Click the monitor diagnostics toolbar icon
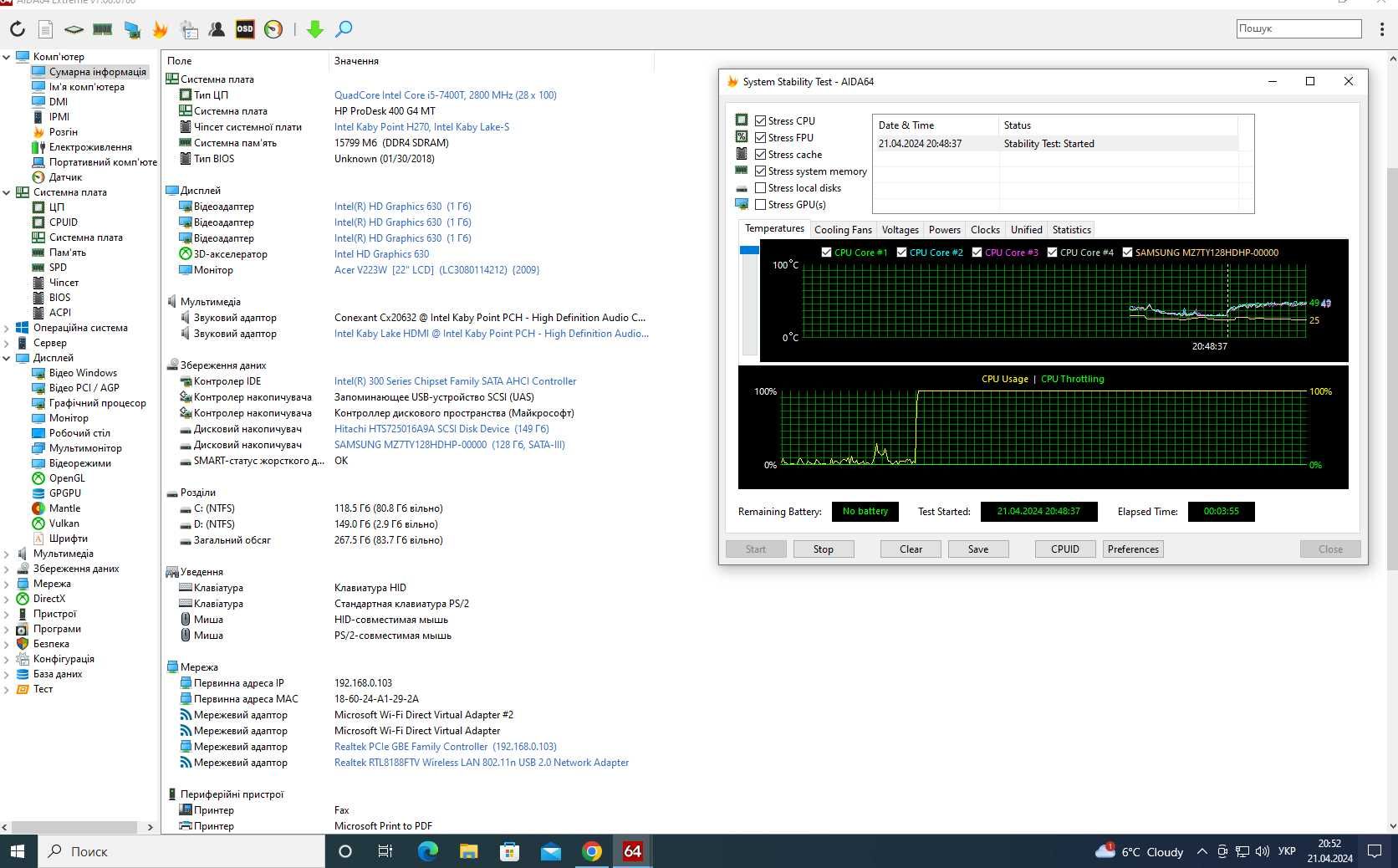This screenshot has height=868, width=1398. click(132, 29)
